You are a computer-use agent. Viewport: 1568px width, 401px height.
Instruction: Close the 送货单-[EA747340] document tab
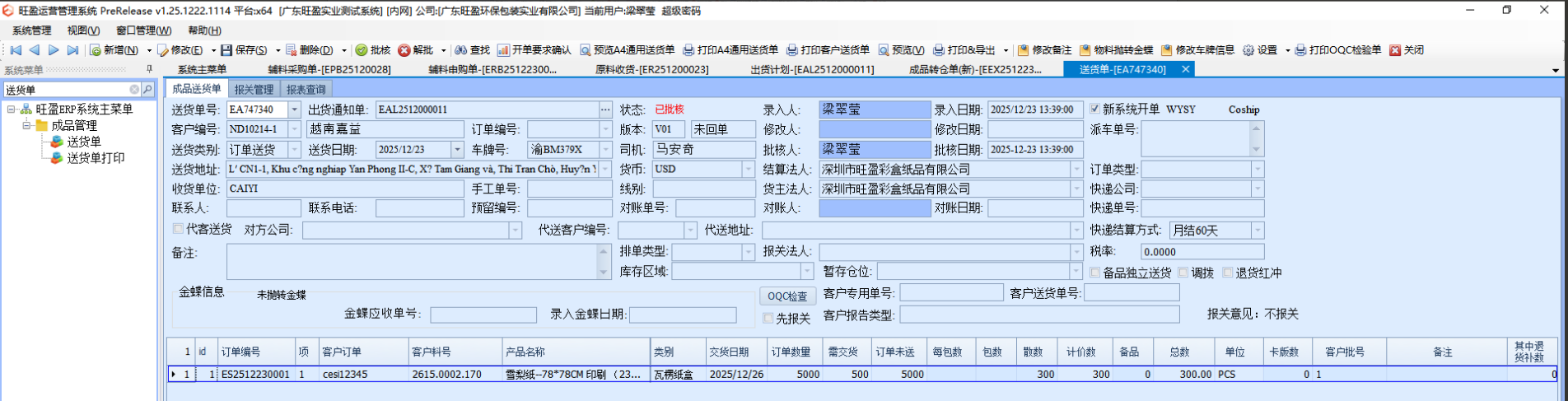point(1186,69)
